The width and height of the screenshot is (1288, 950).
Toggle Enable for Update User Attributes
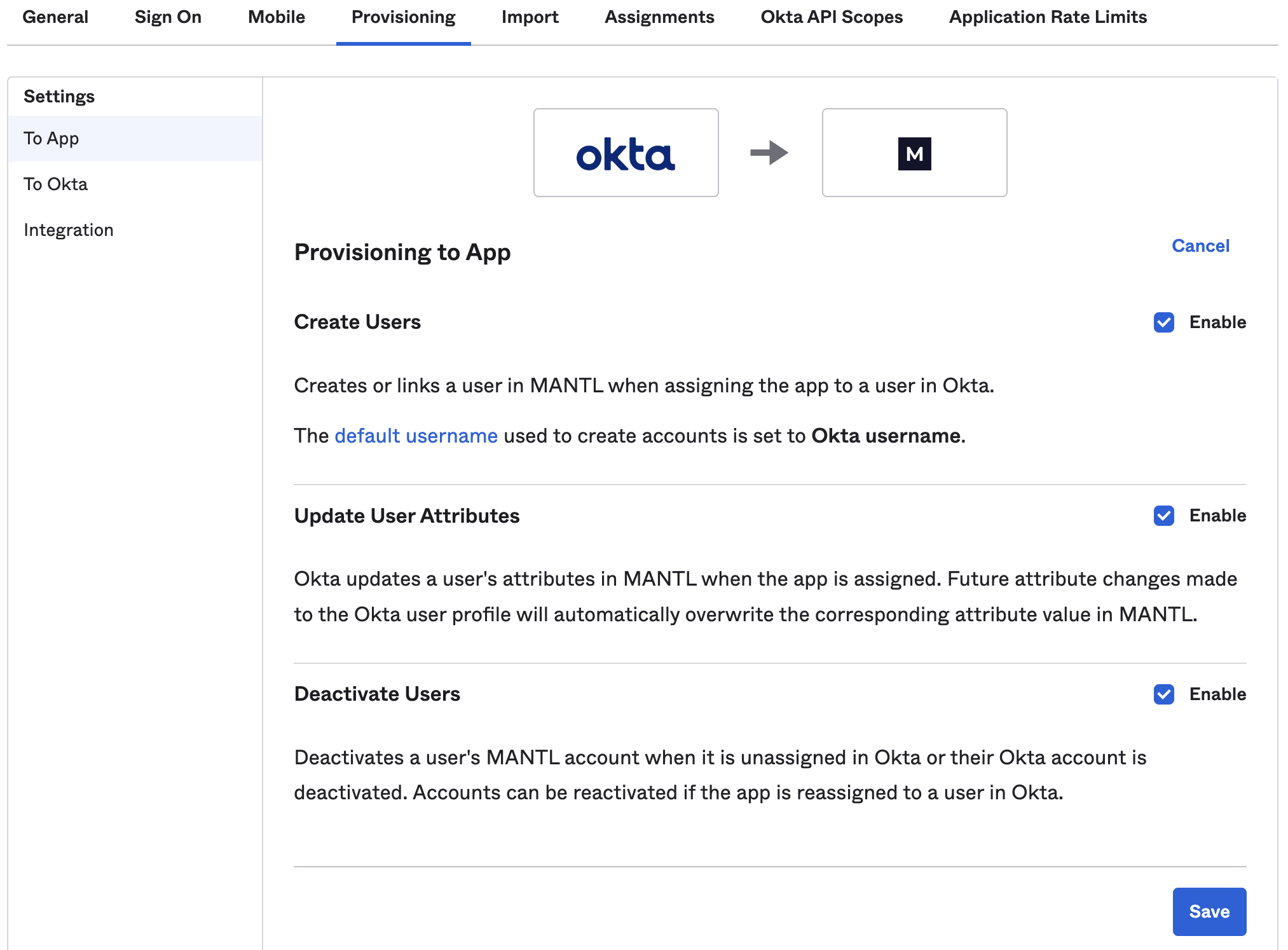[x=1164, y=516]
